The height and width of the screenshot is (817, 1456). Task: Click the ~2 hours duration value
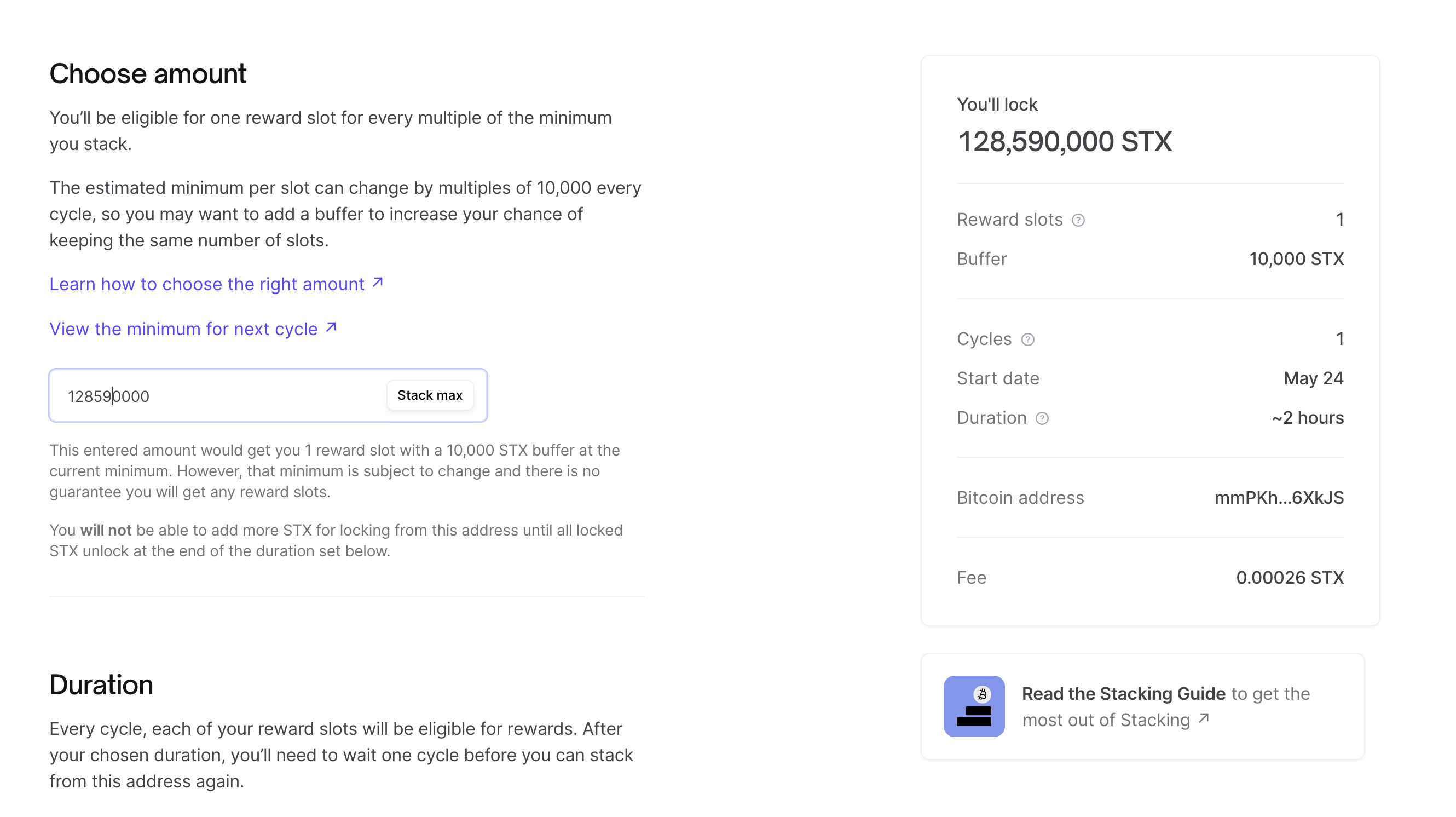[x=1307, y=418]
